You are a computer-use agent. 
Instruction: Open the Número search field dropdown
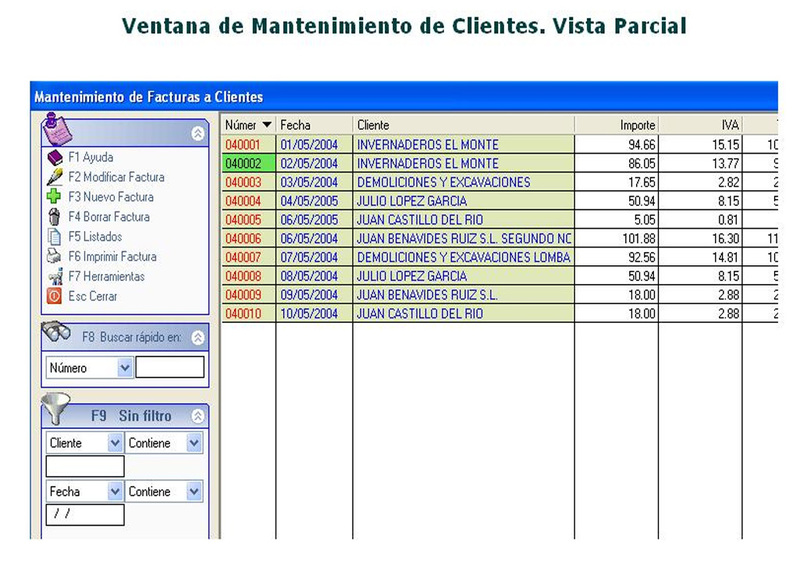coord(125,367)
